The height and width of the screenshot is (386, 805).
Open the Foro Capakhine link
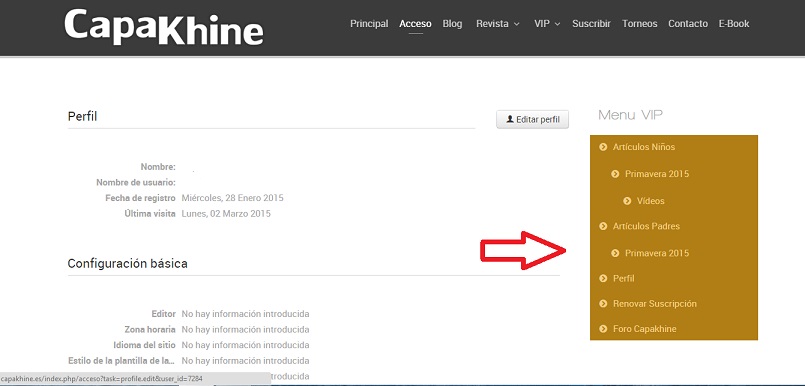pyautogui.click(x=644, y=329)
